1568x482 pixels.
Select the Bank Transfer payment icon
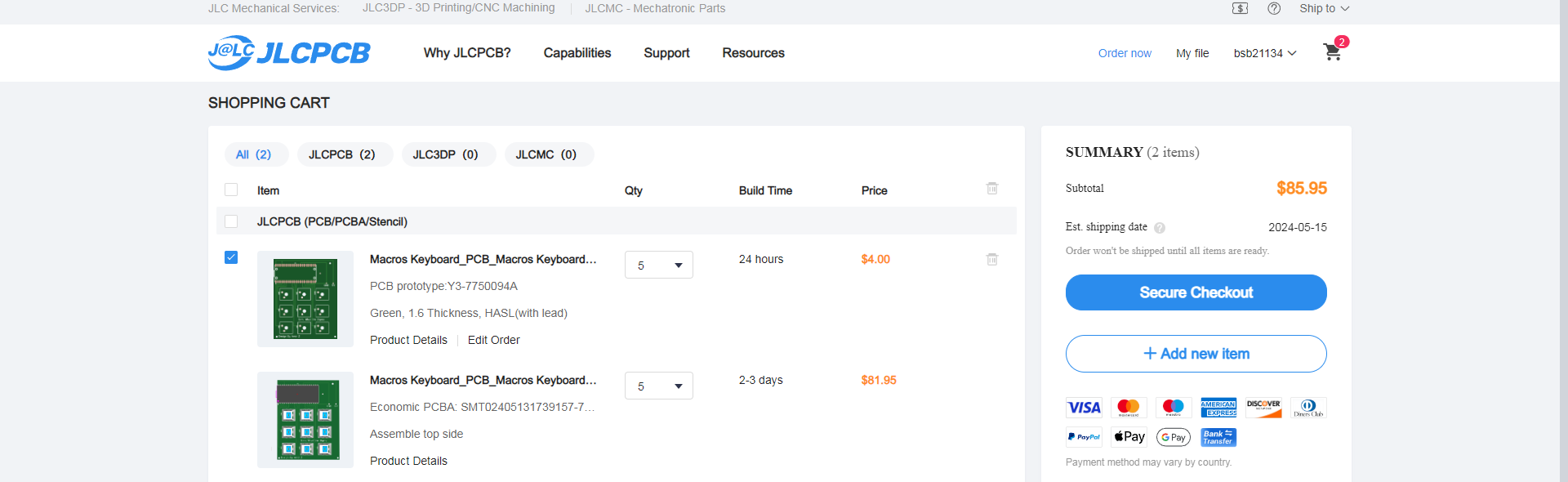tap(1218, 437)
